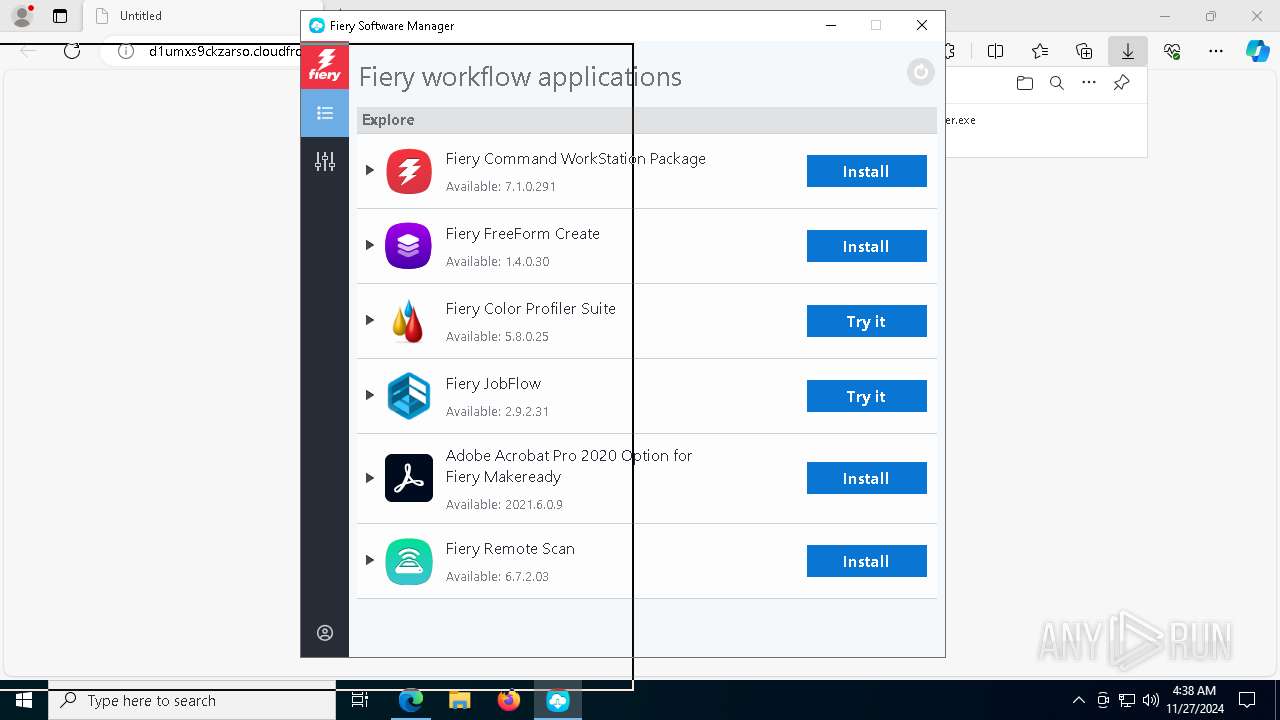Open Edge favorites star icon
The width and height of the screenshot is (1280, 720).
click(1040, 51)
